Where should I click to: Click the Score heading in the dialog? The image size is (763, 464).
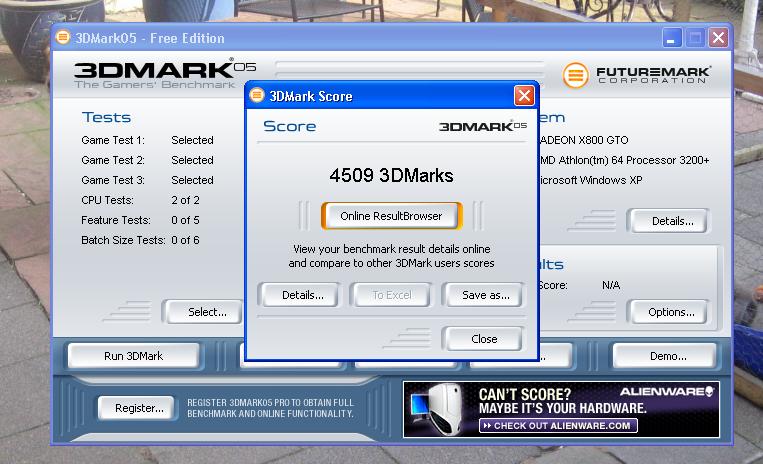tap(290, 126)
